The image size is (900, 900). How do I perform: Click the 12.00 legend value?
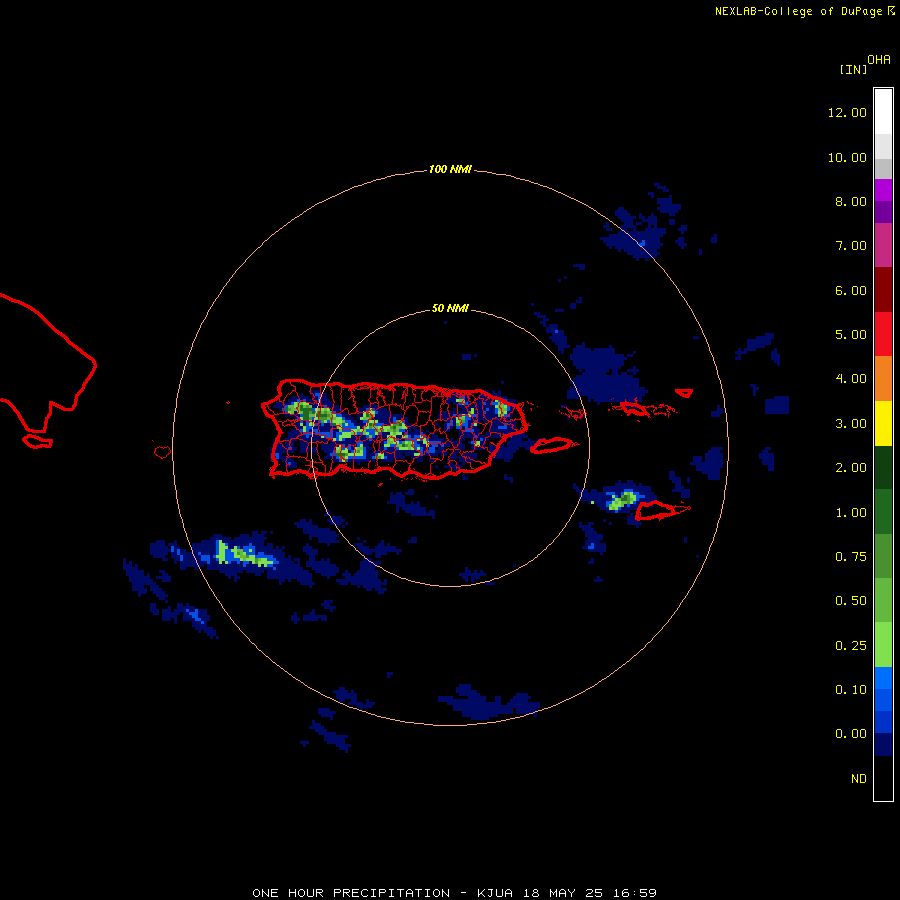coord(847,112)
